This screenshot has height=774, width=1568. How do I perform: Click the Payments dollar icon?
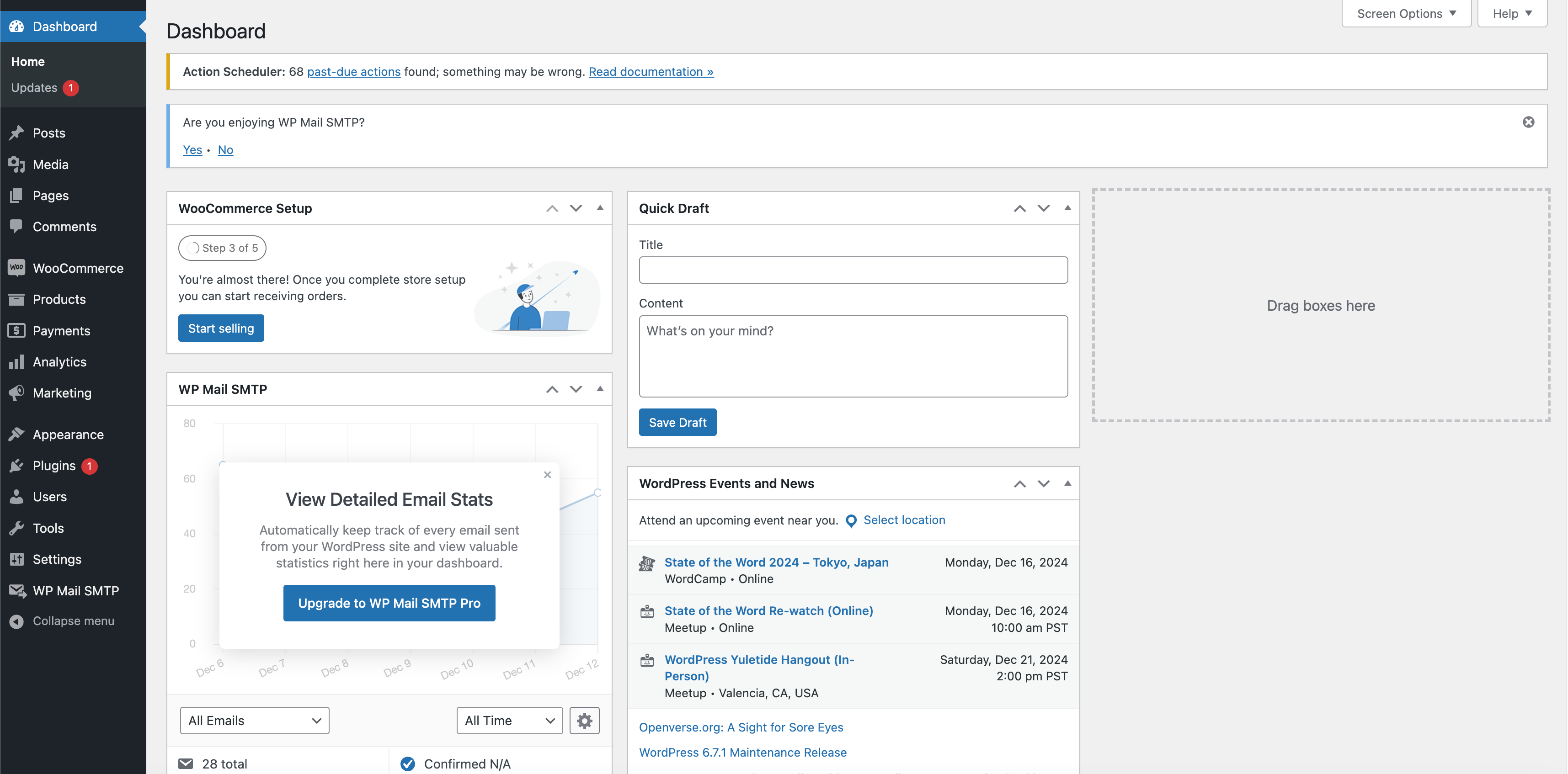[16, 330]
